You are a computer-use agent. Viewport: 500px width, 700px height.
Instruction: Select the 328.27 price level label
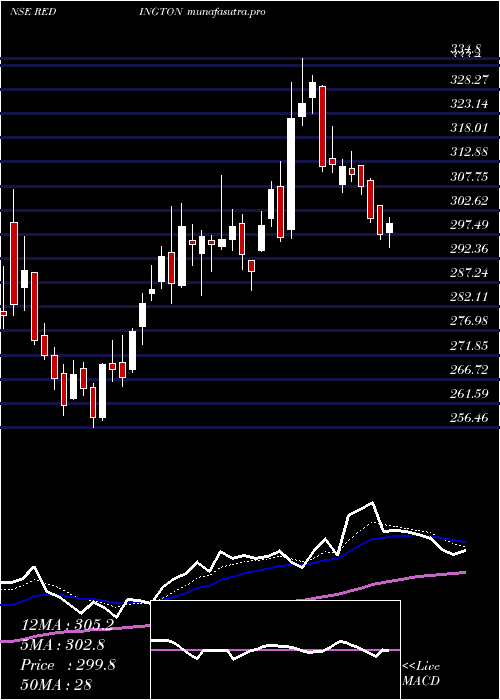pyautogui.click(x=469, y=80)
